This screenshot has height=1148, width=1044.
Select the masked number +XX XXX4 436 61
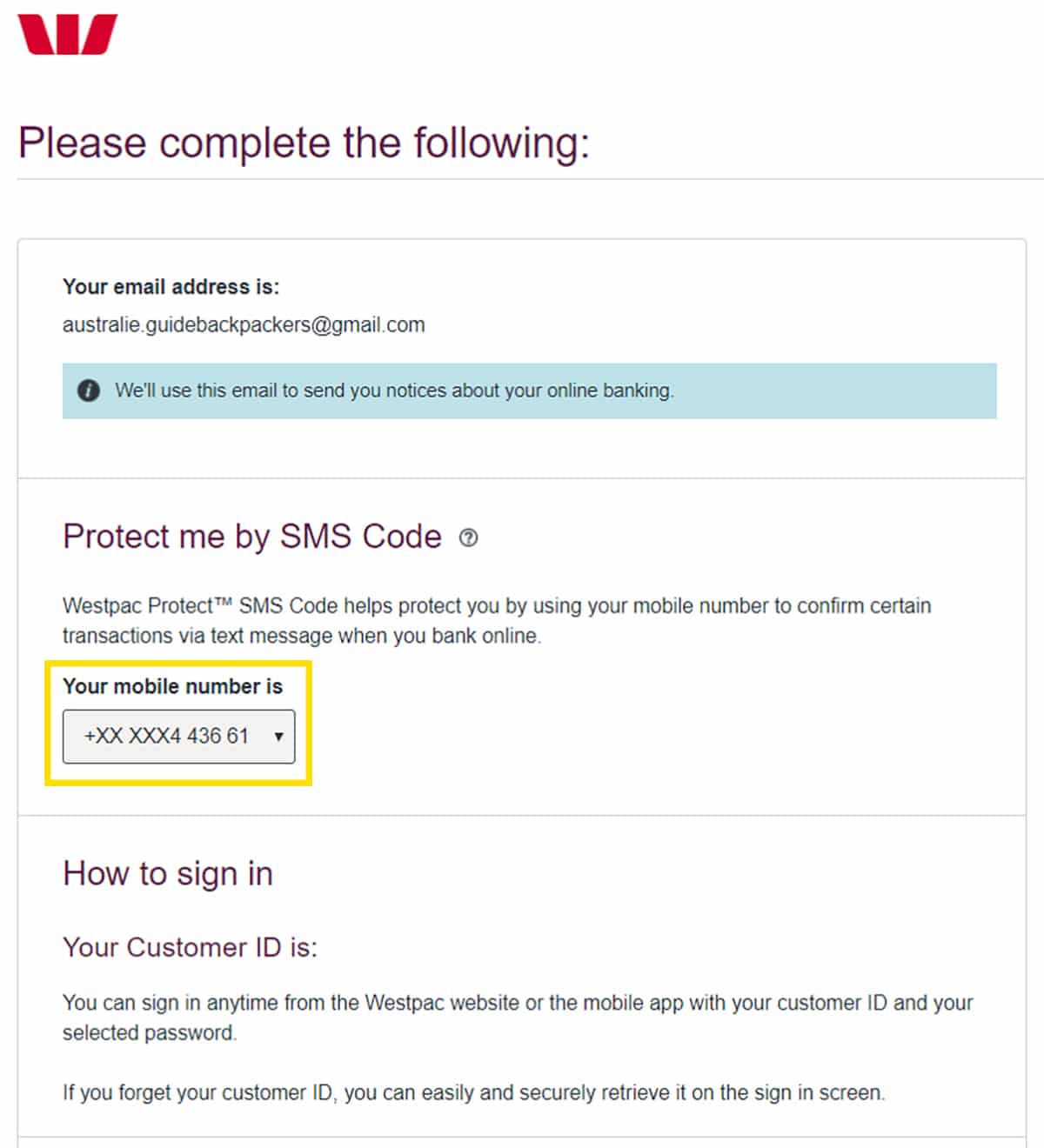[166, 737]
